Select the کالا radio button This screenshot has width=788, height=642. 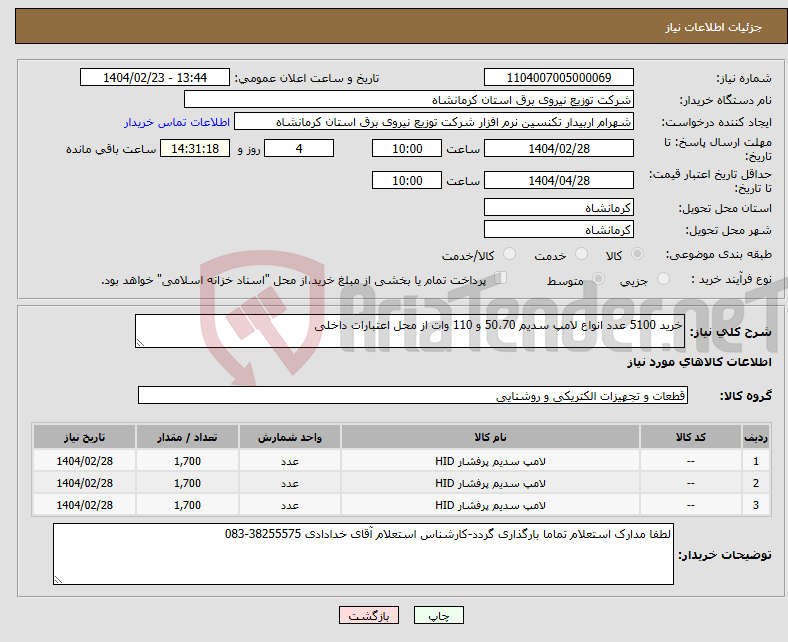(x=638, y=255)
